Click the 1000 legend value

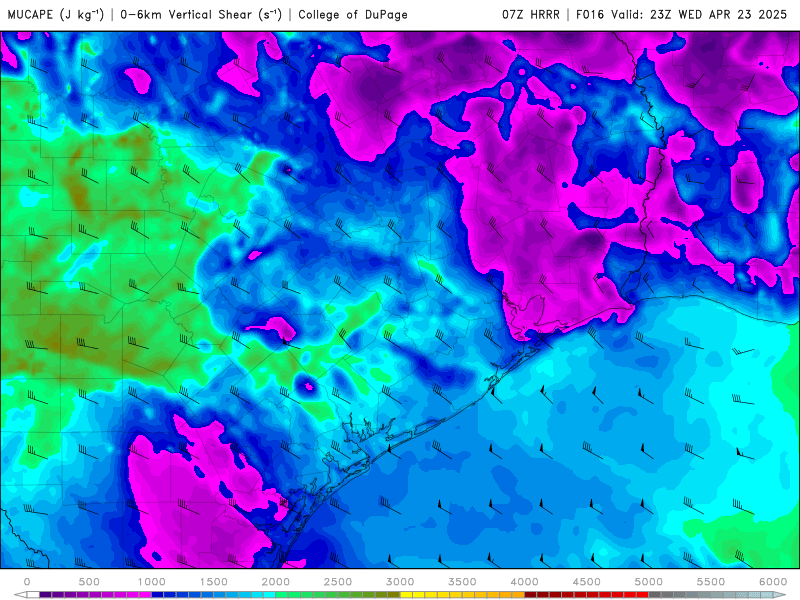[x=151, y=582]
